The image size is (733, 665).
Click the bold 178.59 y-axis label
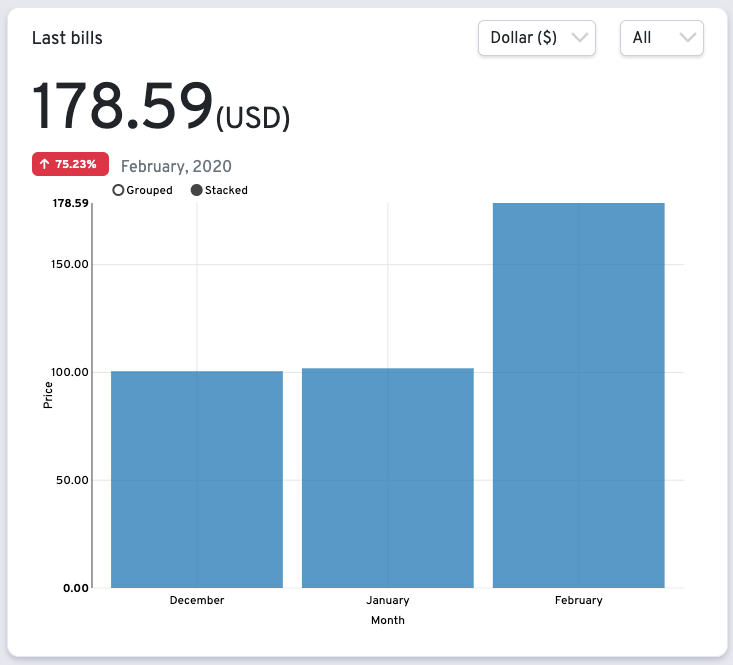(71, 203)
